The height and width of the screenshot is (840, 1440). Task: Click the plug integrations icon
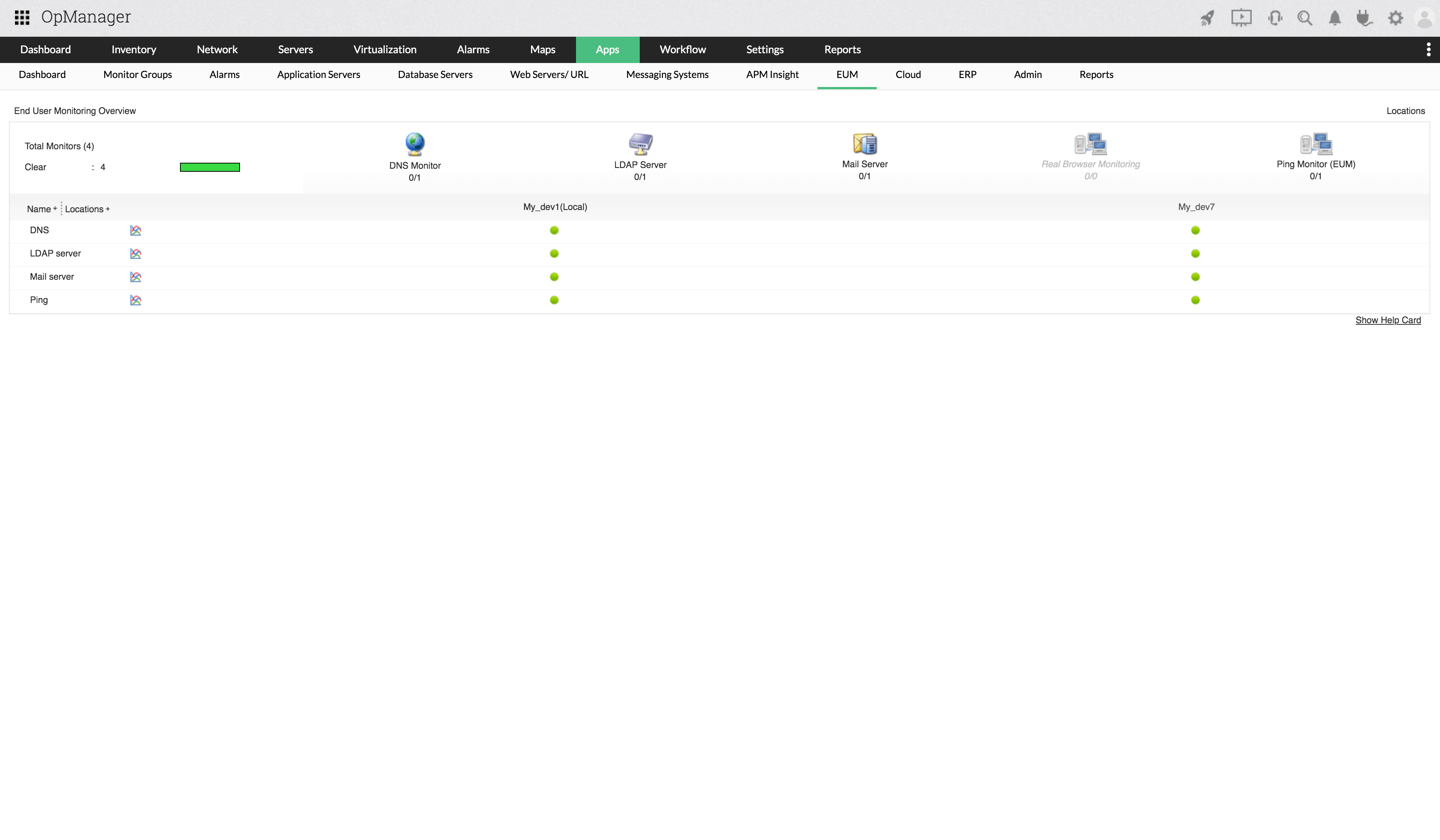point(1364,18)
